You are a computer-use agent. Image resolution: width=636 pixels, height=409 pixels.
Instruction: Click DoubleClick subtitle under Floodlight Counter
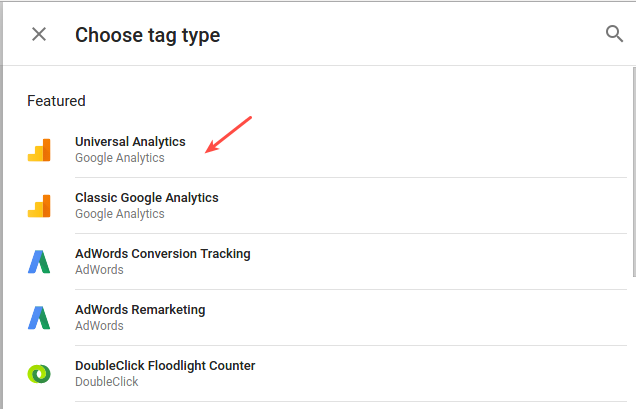click(107, 382)
